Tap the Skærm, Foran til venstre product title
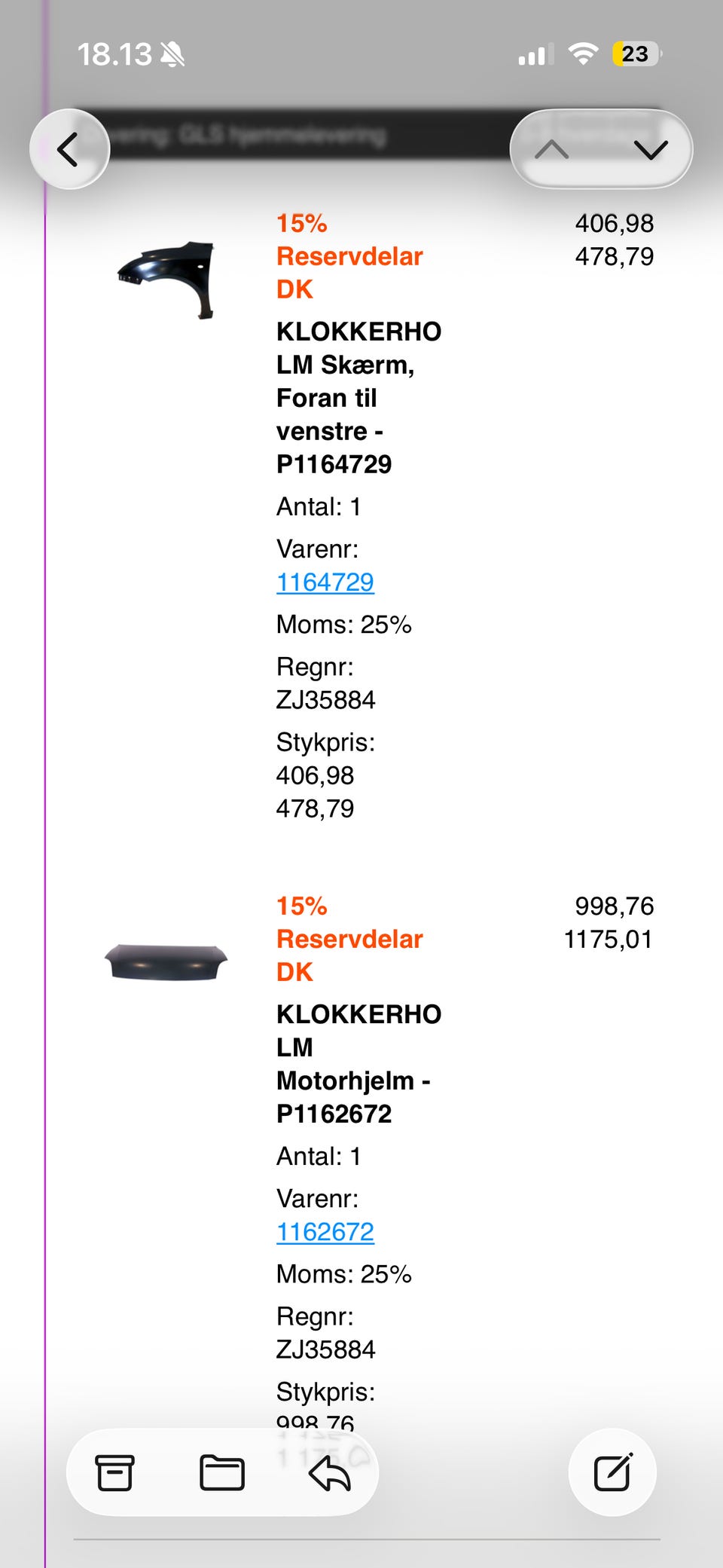This screenshot has height=1568, width=723. [358, 398]
